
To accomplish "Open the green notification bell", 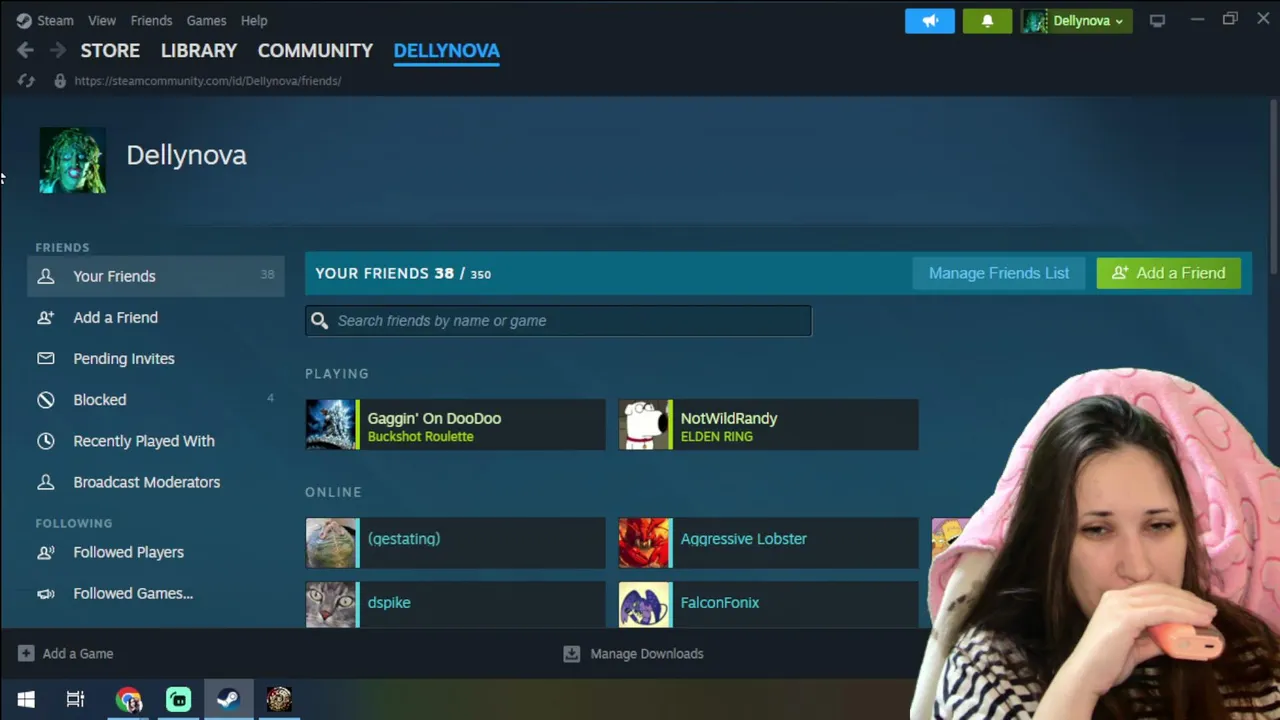I will pos(987,20).
